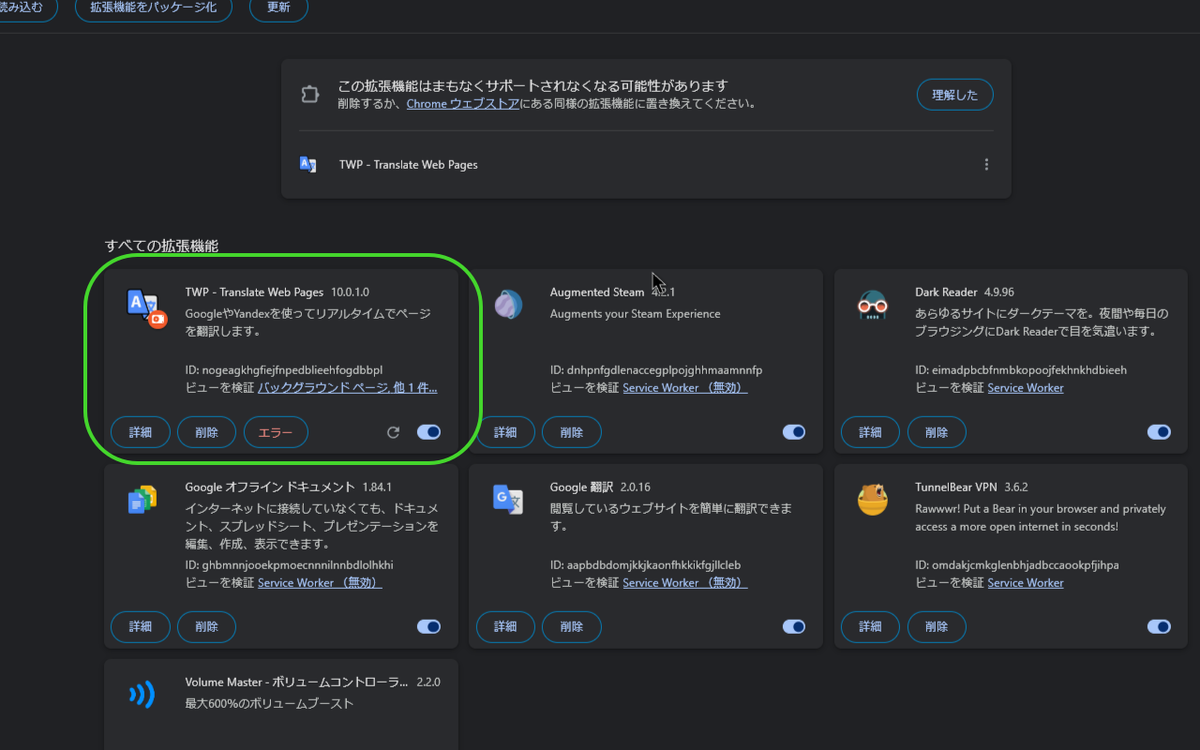This screenshot has height=750, width=1200.
Task: Click 'Augments your Steam Experience' description
Action: click(x=635, y=314)
